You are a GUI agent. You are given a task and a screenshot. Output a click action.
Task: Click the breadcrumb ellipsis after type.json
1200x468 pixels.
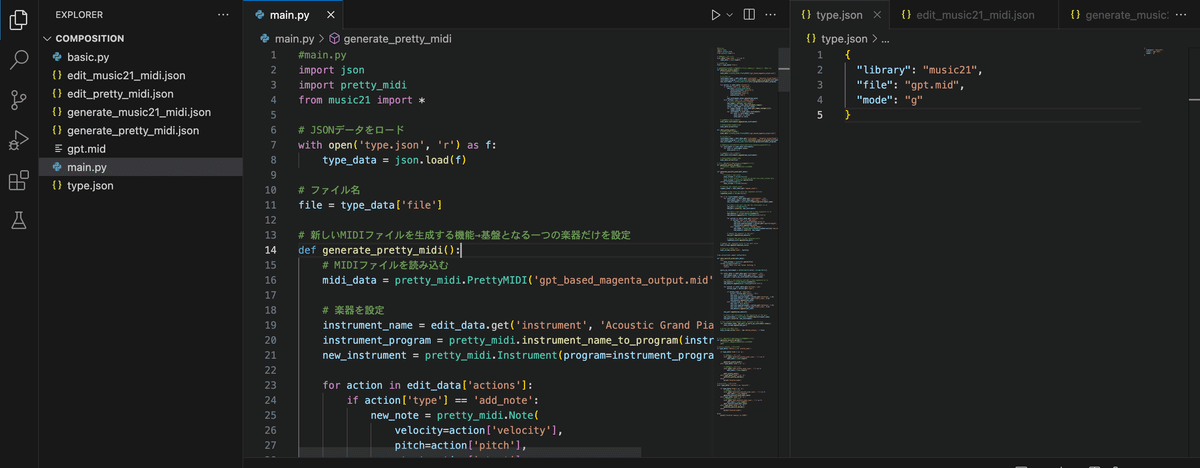(887, 39)
